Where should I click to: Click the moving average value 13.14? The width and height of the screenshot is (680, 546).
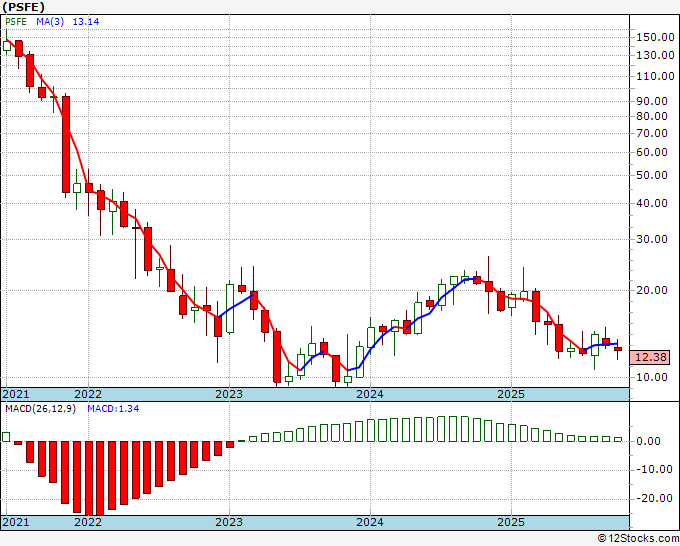[86, 22]
